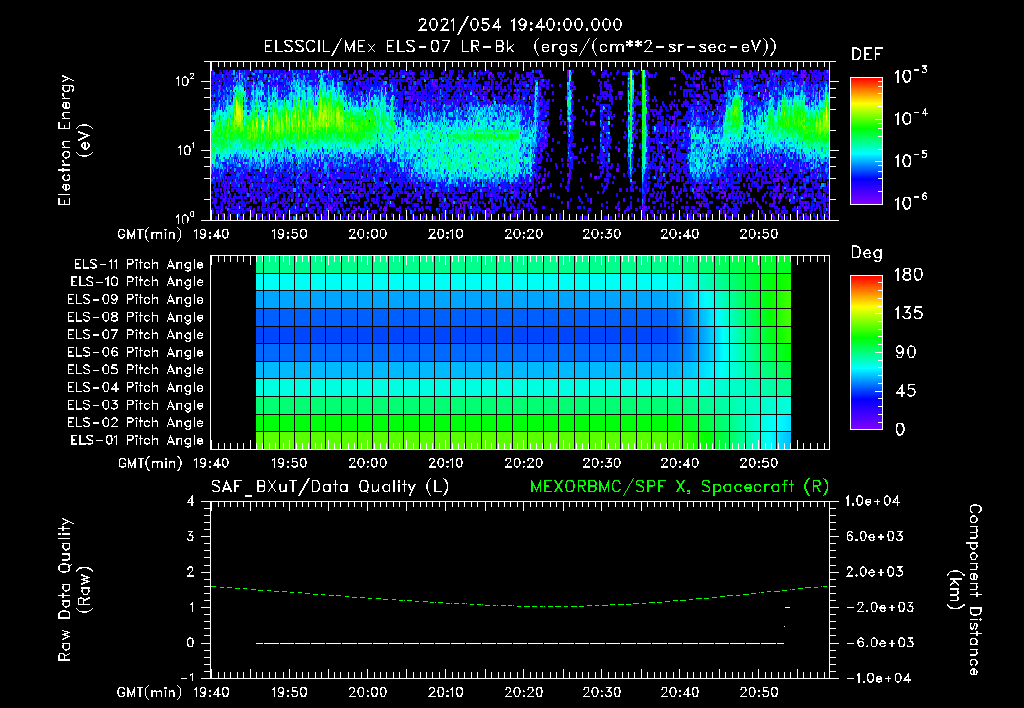Click GMT(min) label under the data quality panel
The height and width of the screenshot is (708, 1024).
150,692
